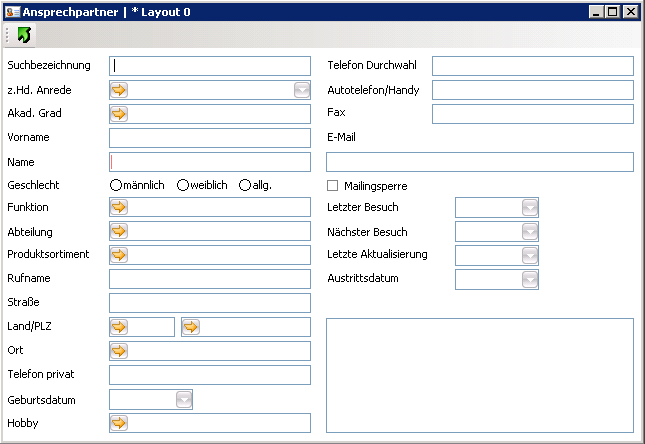Open the Austrittsdatum dropdown
This screenshot has height=444, width=645.
[x=530, y=280]
